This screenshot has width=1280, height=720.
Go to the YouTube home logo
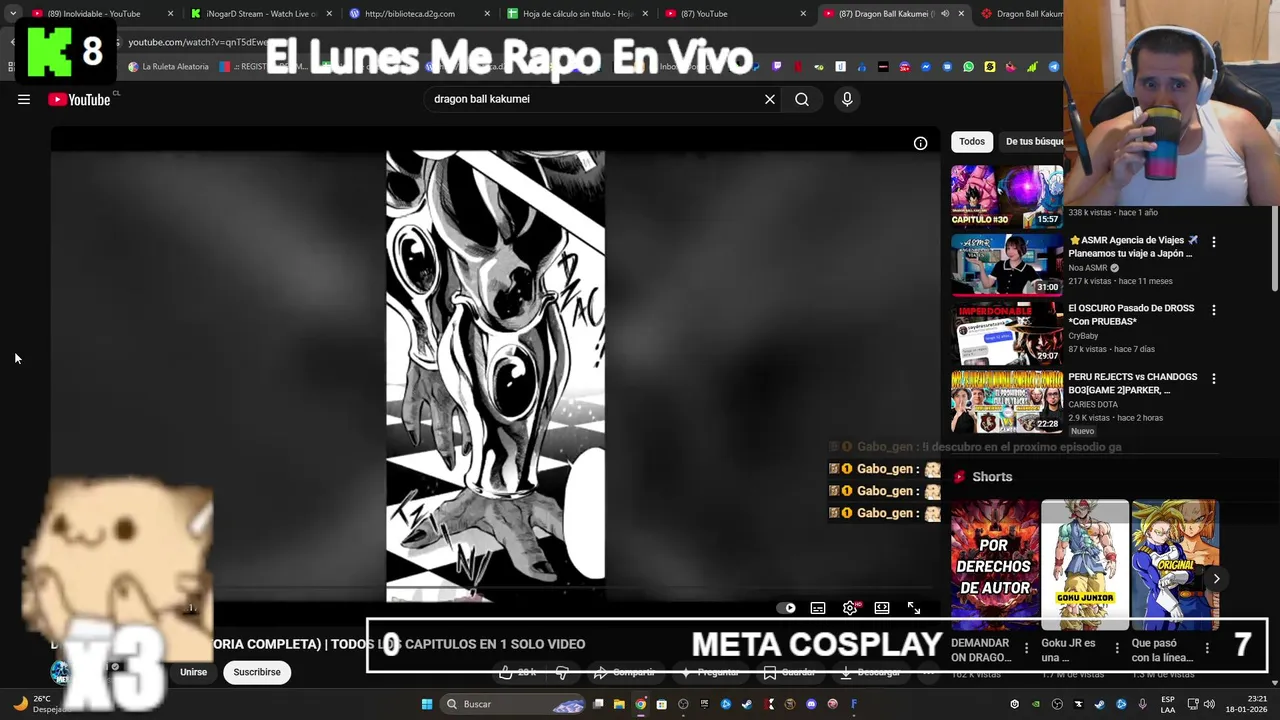click(80, 99)
